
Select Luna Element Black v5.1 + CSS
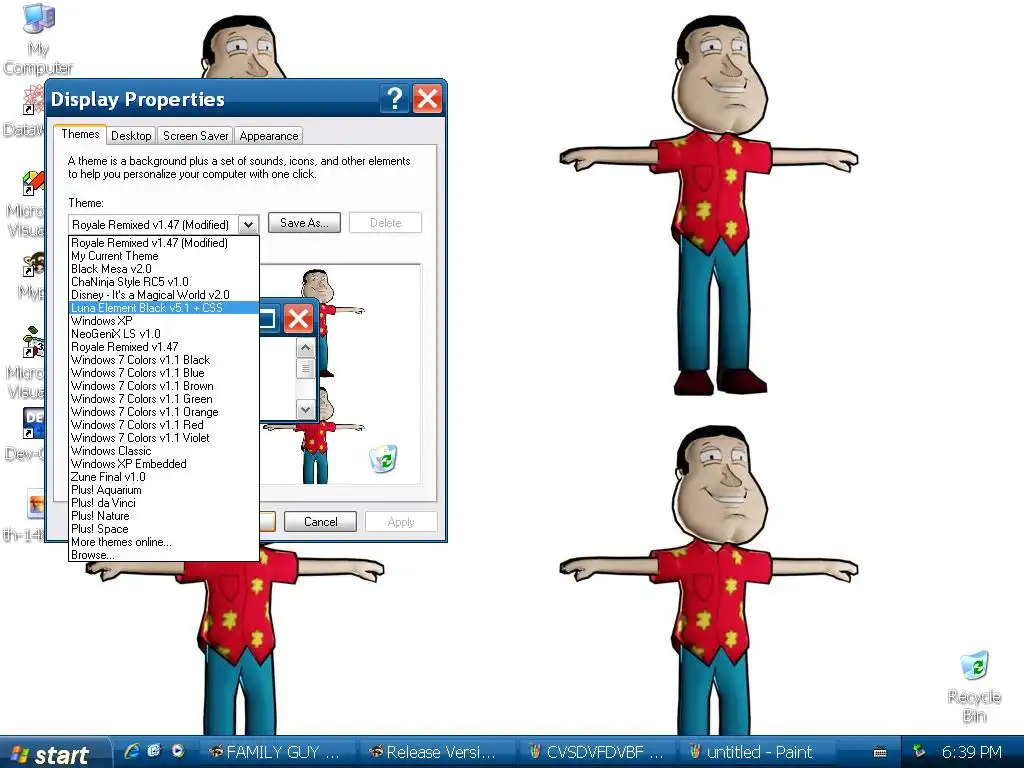click(164, 308)
